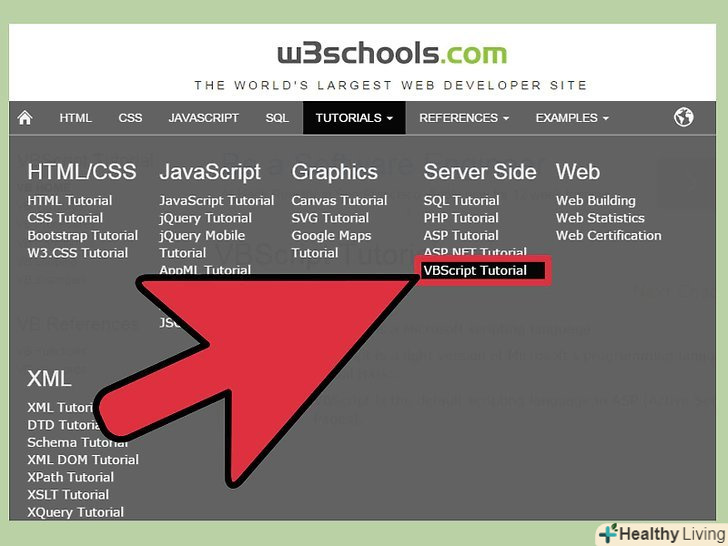Open Canvas Tutorial link
The width and height of the screenshot is (728, 546).
tap(339, 201)
